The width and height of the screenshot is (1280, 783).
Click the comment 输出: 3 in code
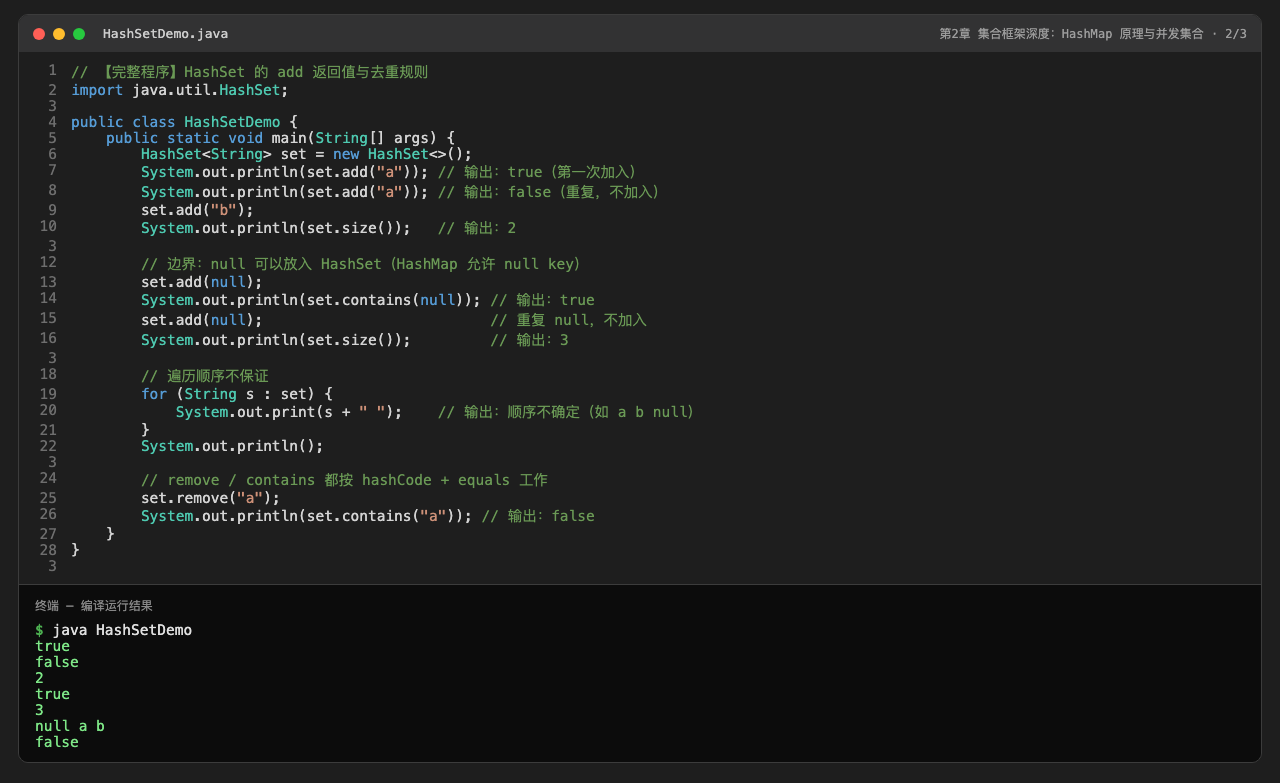pos(530,340)
